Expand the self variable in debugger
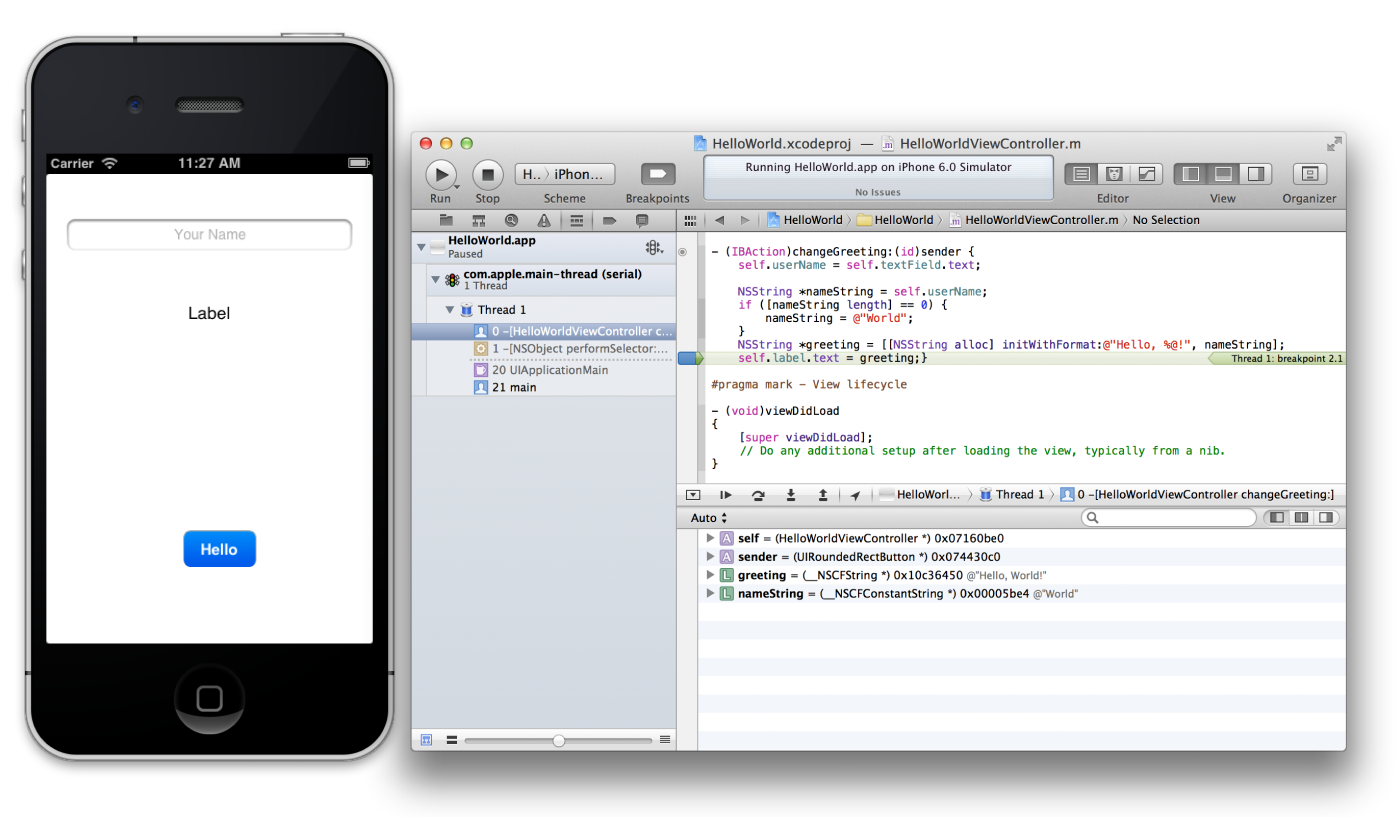The height and width of the screenshot is (817, 1399). coord(711,539)
